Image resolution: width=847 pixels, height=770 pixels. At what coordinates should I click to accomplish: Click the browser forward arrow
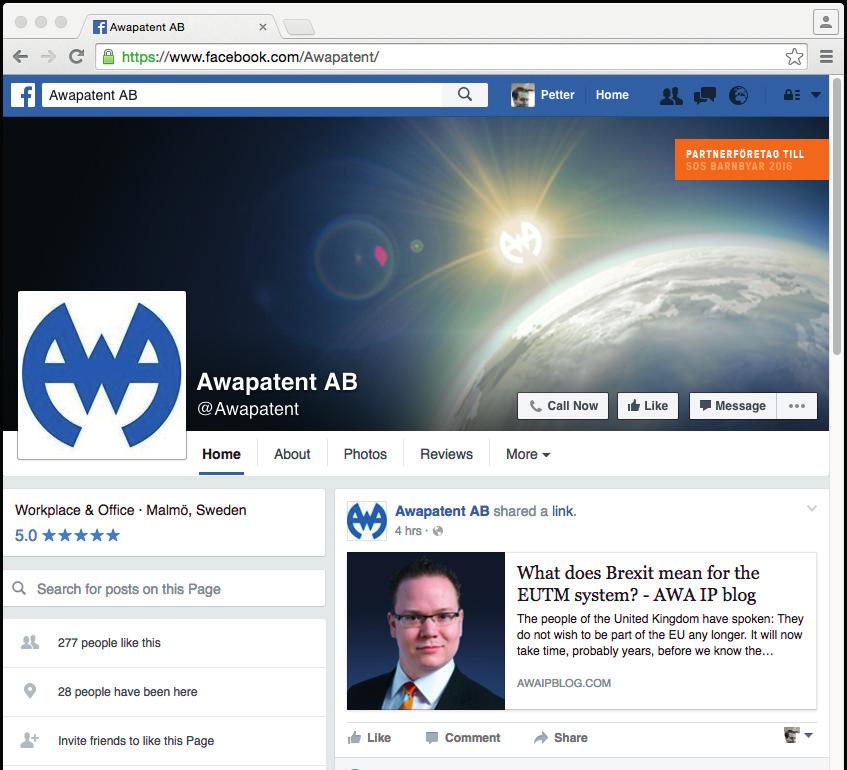[x=49, y=57]
